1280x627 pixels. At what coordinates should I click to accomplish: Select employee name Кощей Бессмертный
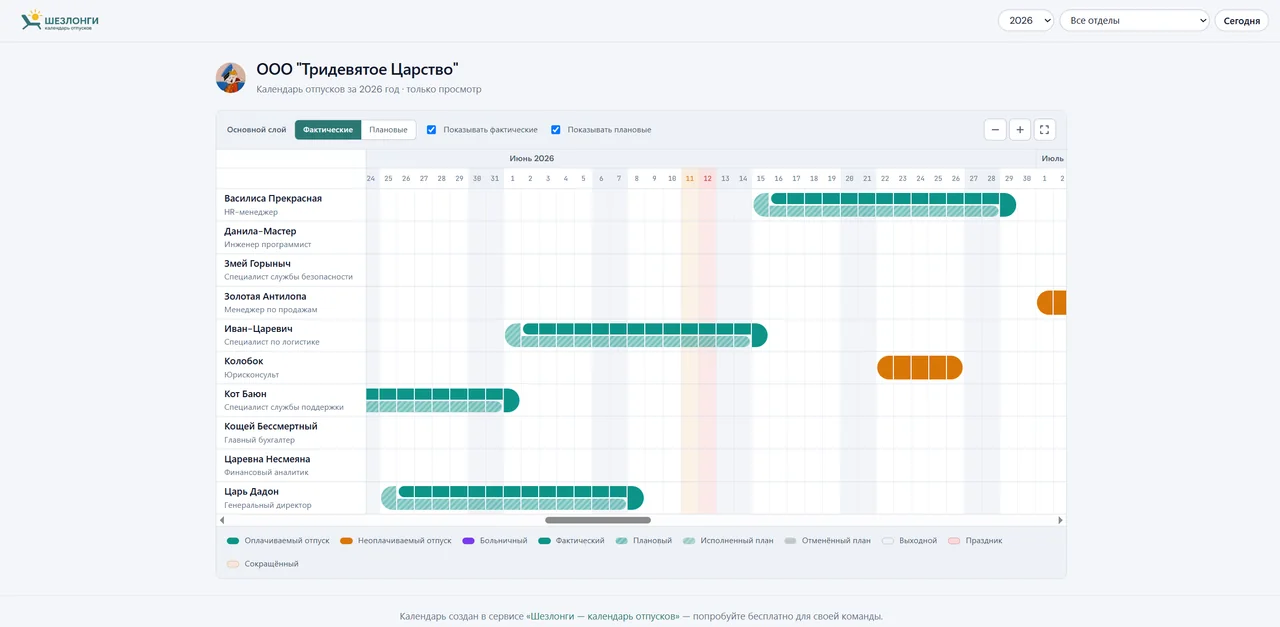click(273, 427)
